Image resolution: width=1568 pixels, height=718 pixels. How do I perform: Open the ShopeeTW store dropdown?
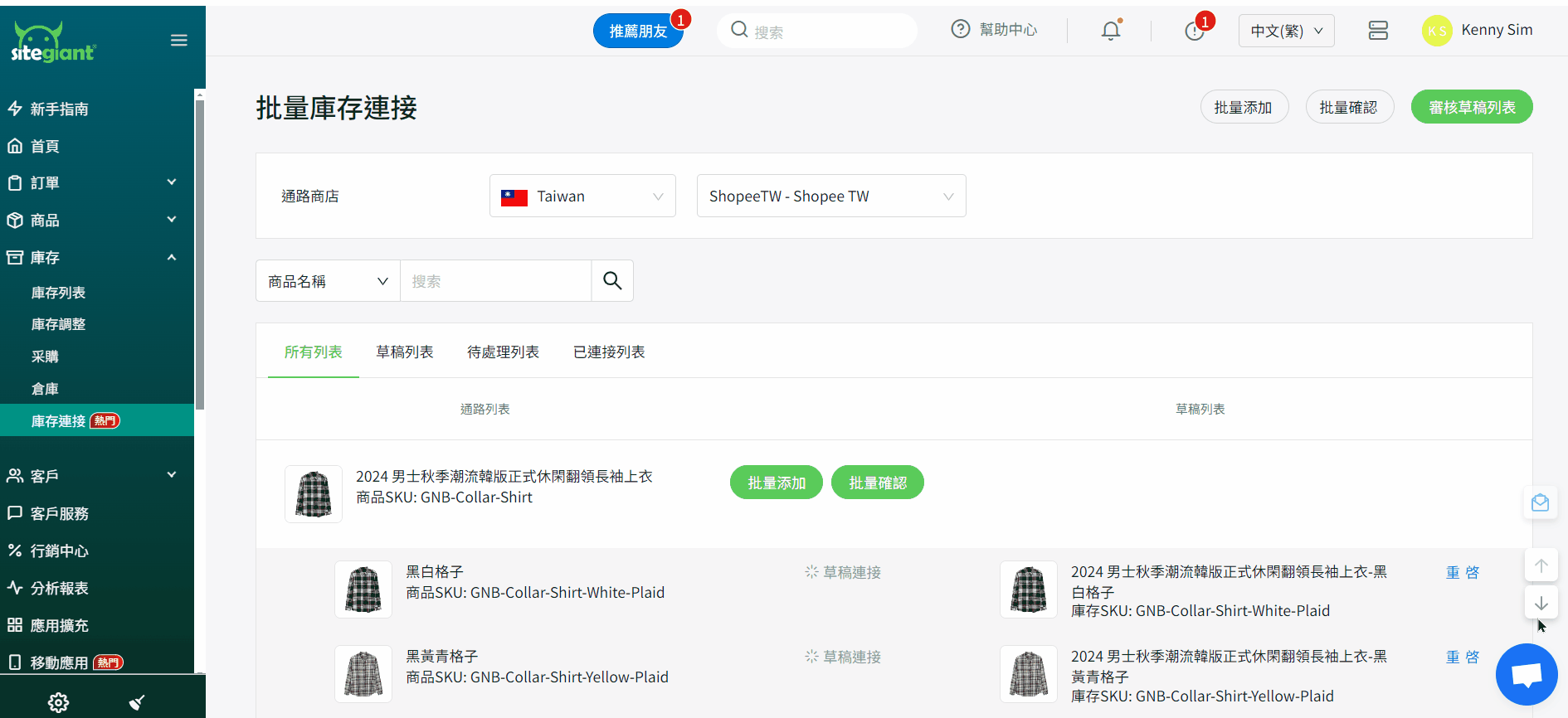831,196
